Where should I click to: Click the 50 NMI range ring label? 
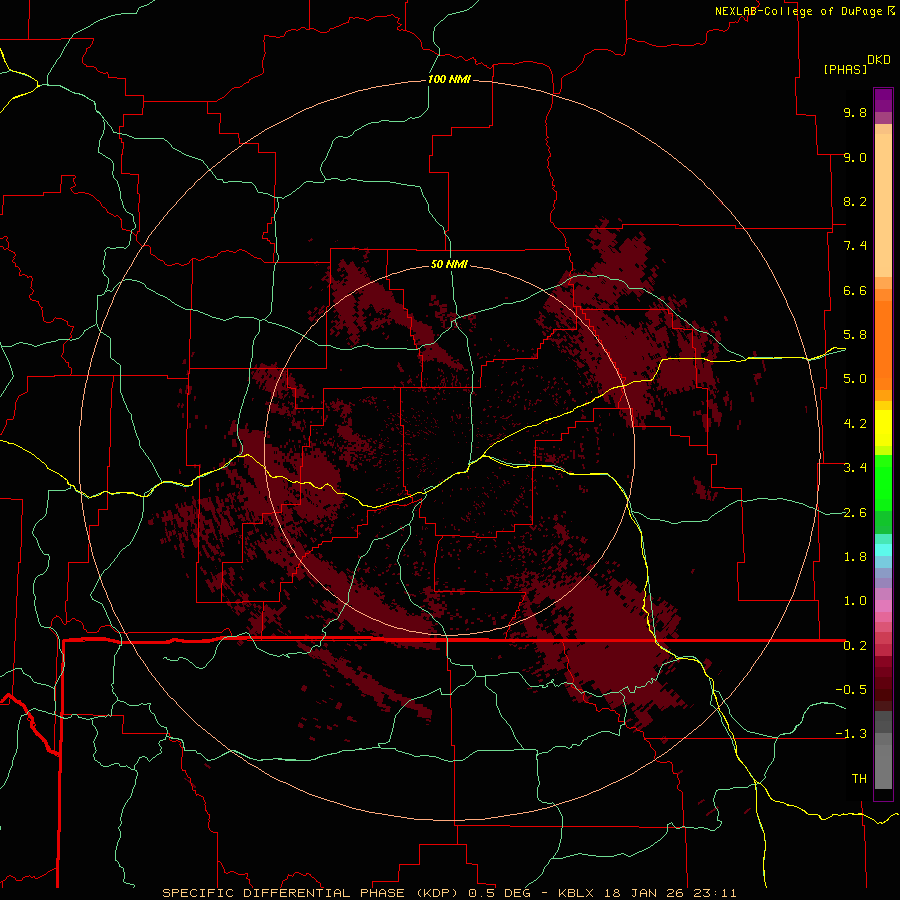(x=449, y=264)
